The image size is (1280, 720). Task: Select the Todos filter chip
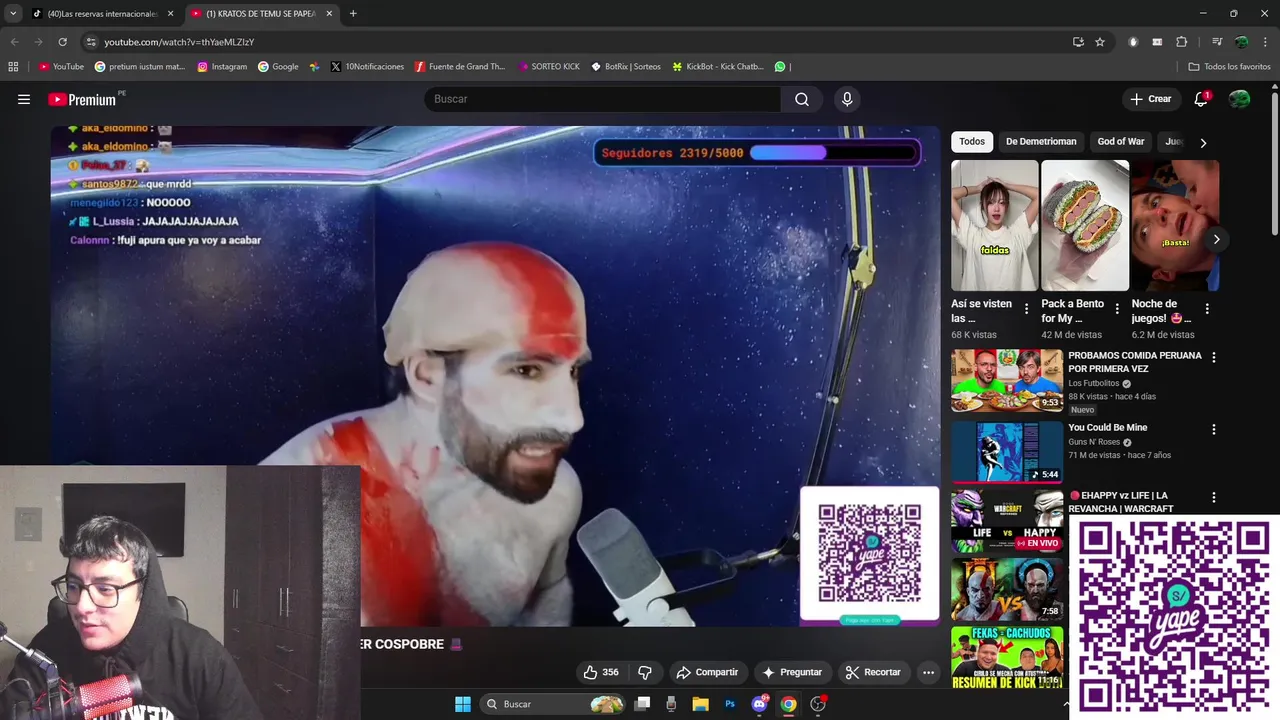972,141
